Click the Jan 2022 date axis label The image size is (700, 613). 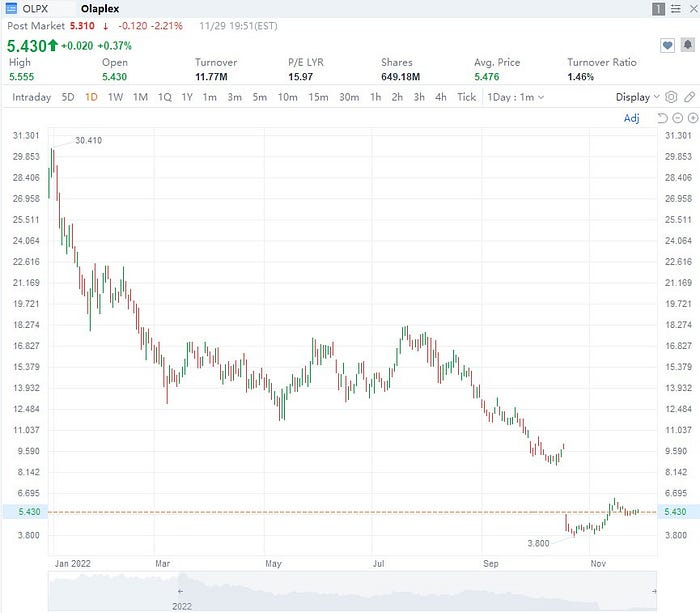(73, 563)
